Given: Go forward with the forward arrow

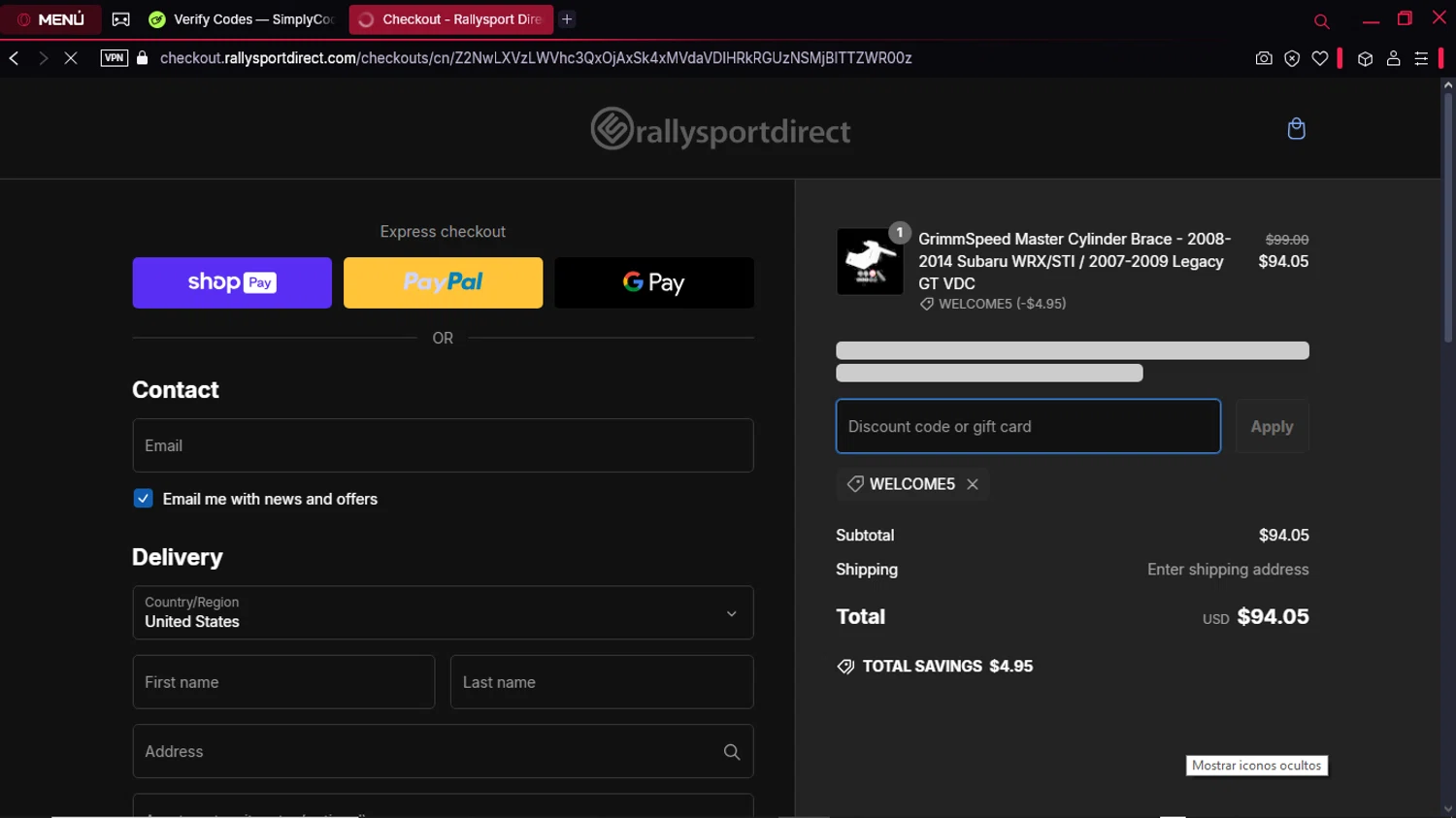Looking at the screenshot, I should 43,58.
